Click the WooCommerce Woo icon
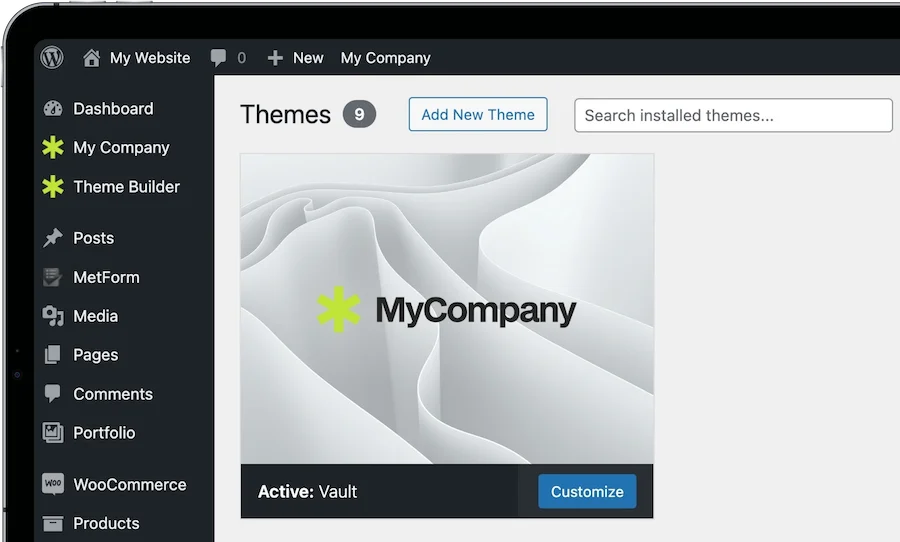Viewport: 900px width, 542px height. click(x=53, y=483)
